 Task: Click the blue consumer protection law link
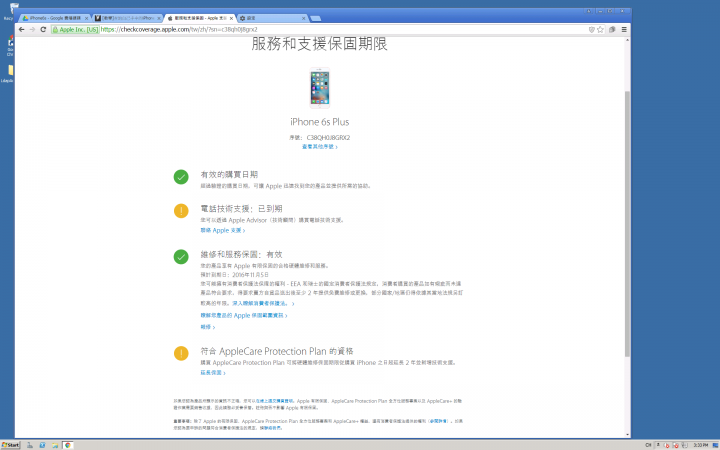click(x=263, y=304)
